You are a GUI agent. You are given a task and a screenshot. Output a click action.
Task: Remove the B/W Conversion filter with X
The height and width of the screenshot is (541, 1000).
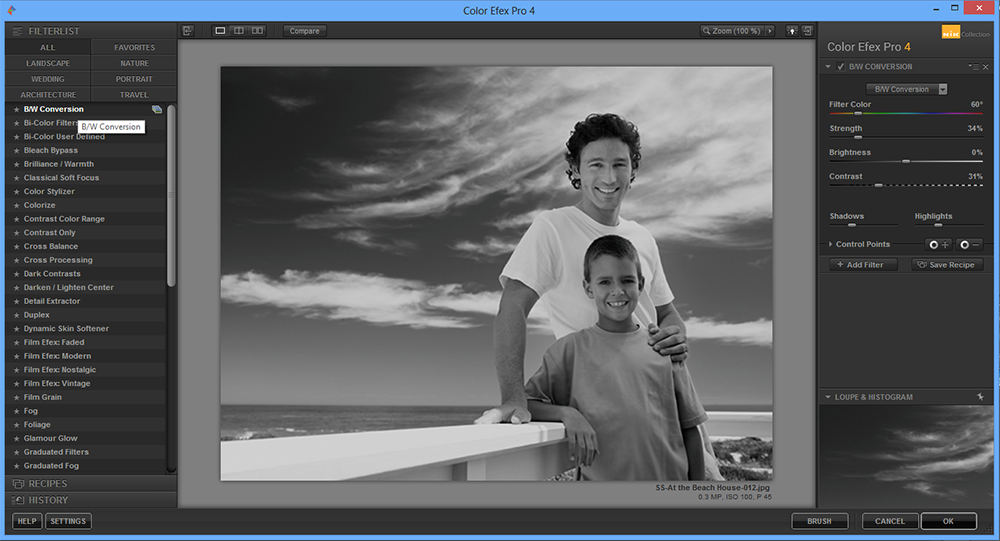[x=983, y=67]
